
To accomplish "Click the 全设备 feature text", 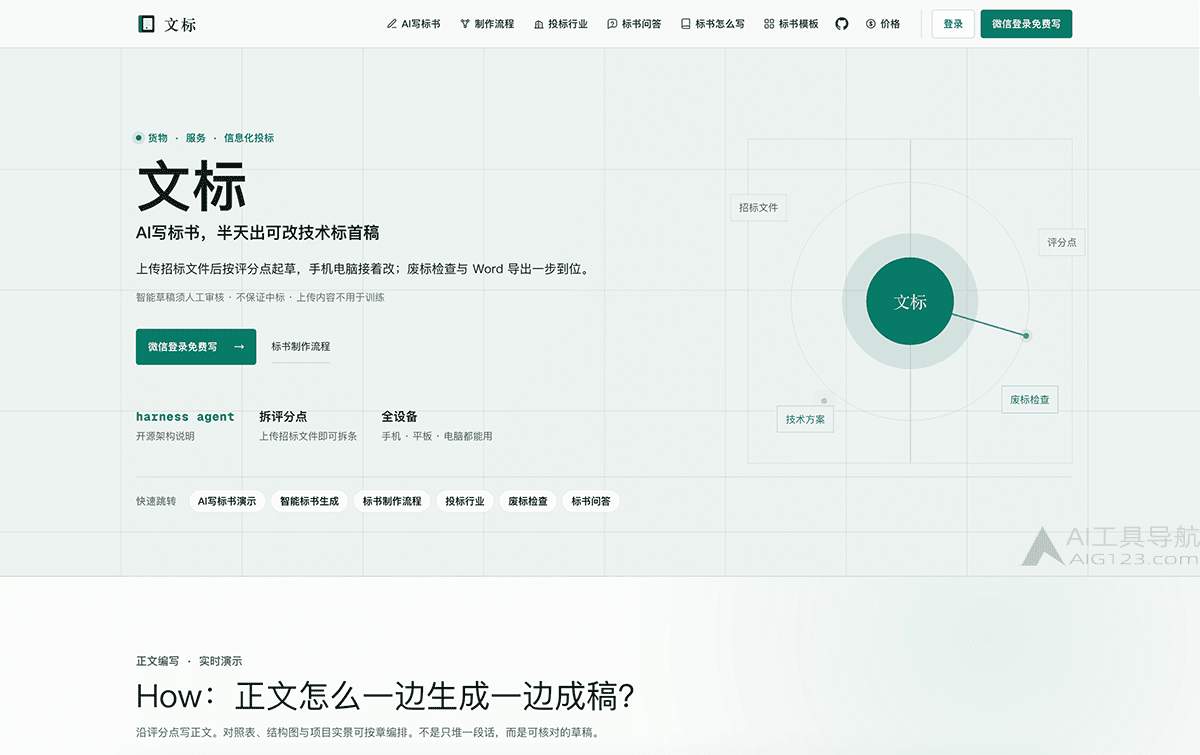I will click(x=399, y=416).
